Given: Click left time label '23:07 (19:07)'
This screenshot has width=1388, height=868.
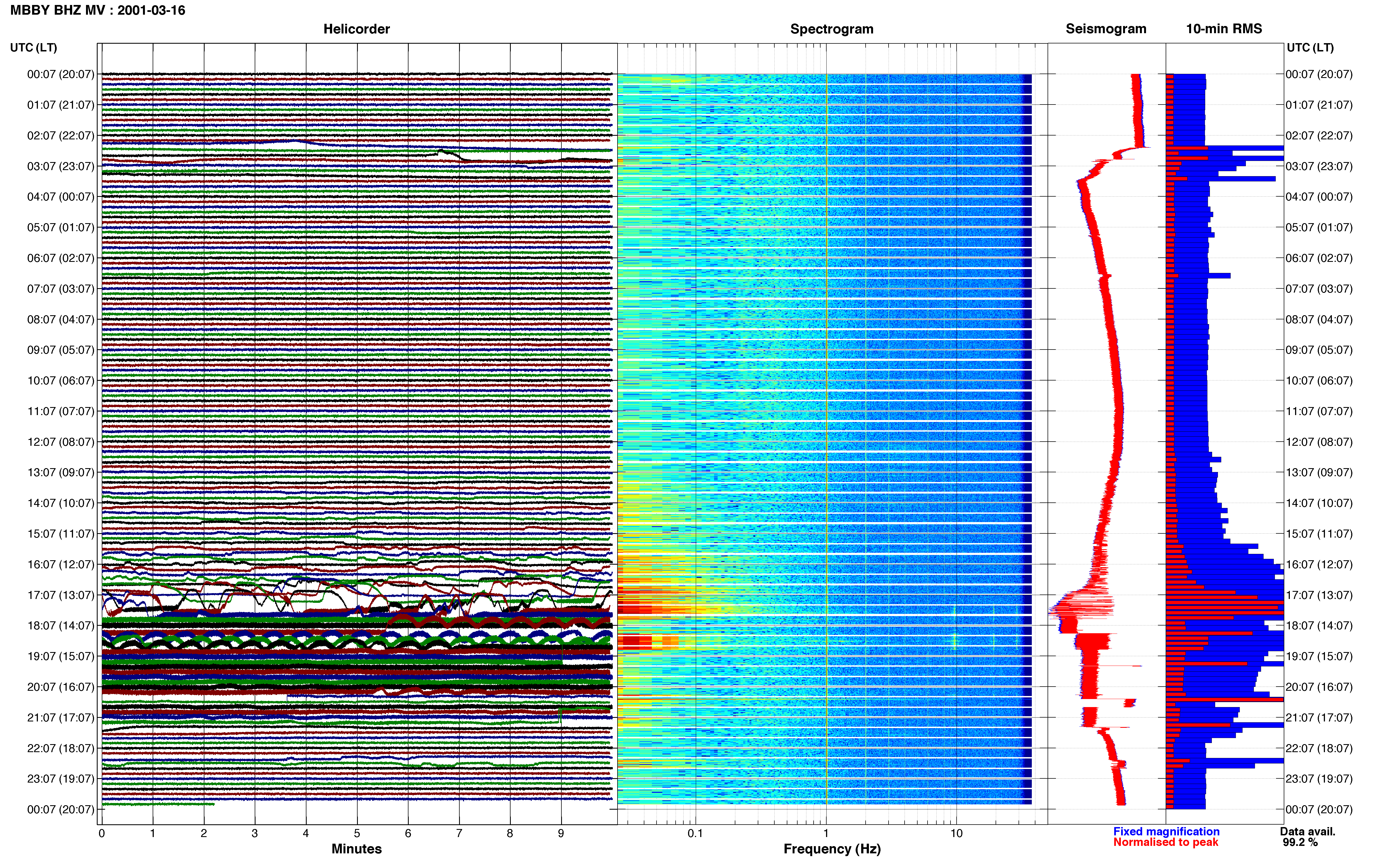Looking at the screenshot, I should (61, 779).
